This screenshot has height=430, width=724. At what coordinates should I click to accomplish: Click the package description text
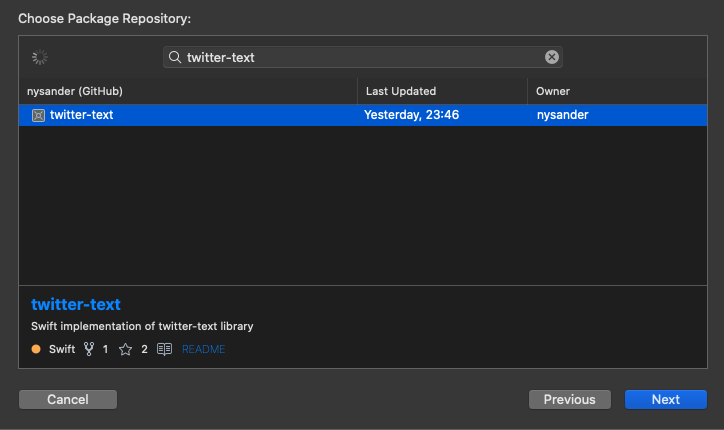142,326
